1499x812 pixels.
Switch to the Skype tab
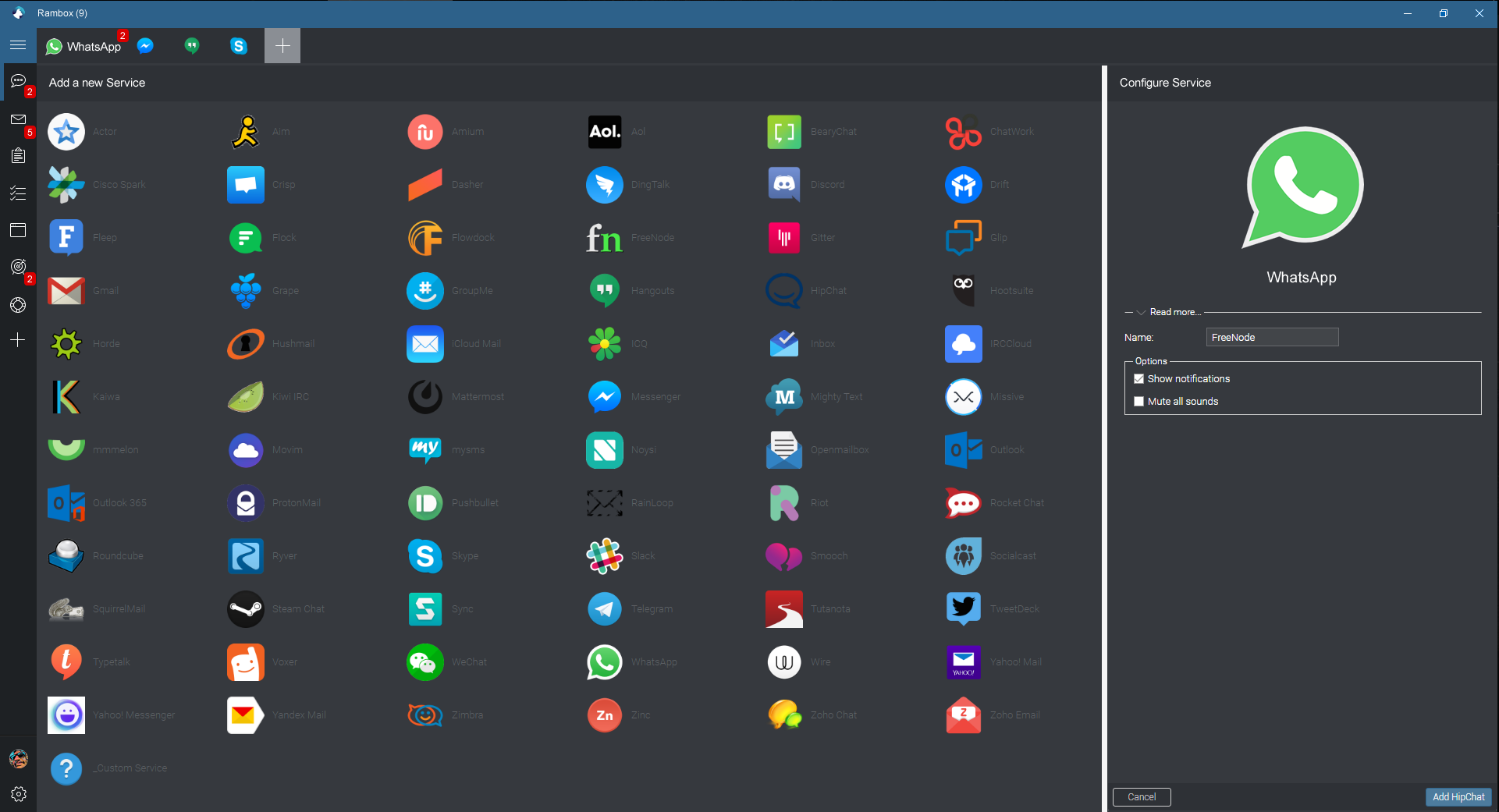coord(239,46)
